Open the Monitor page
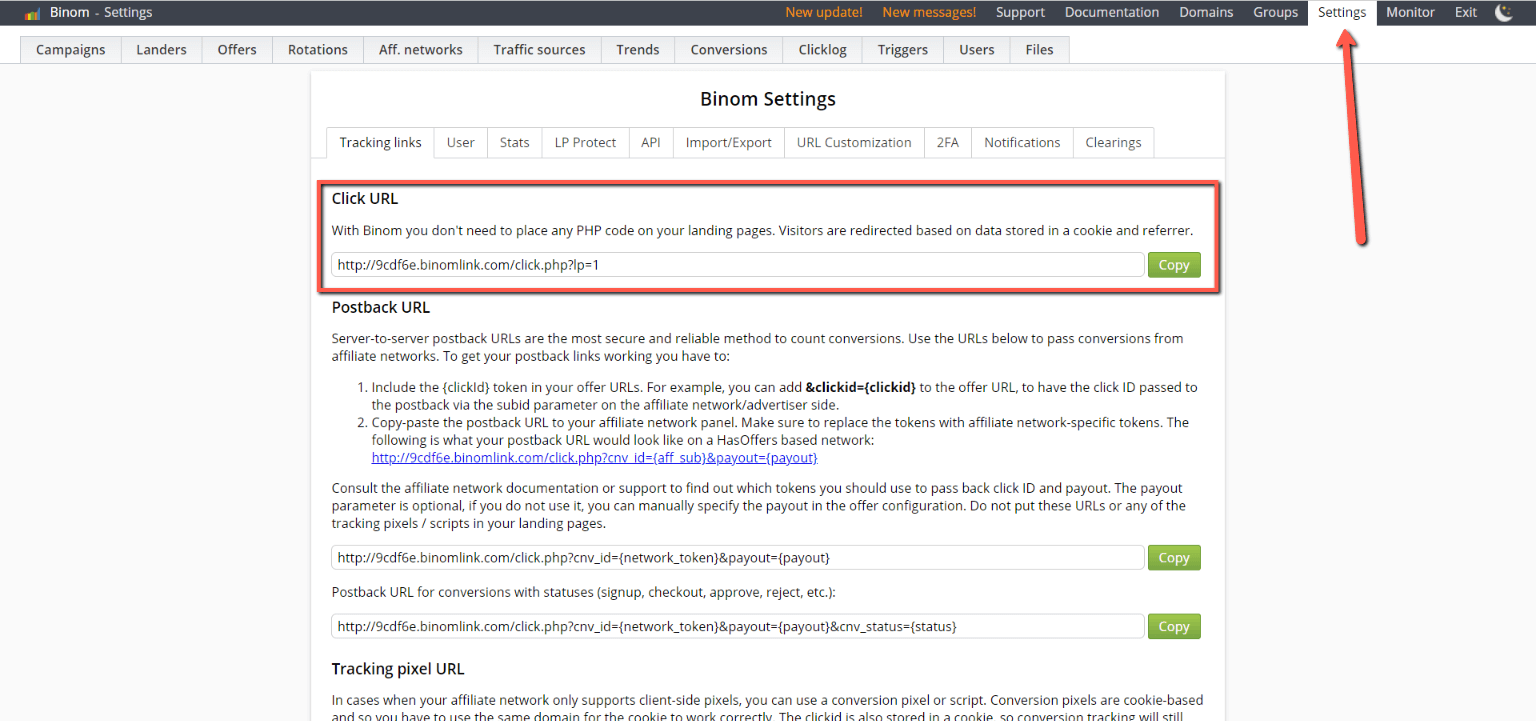1536x721 pixels. click(x=1410, y=13)
